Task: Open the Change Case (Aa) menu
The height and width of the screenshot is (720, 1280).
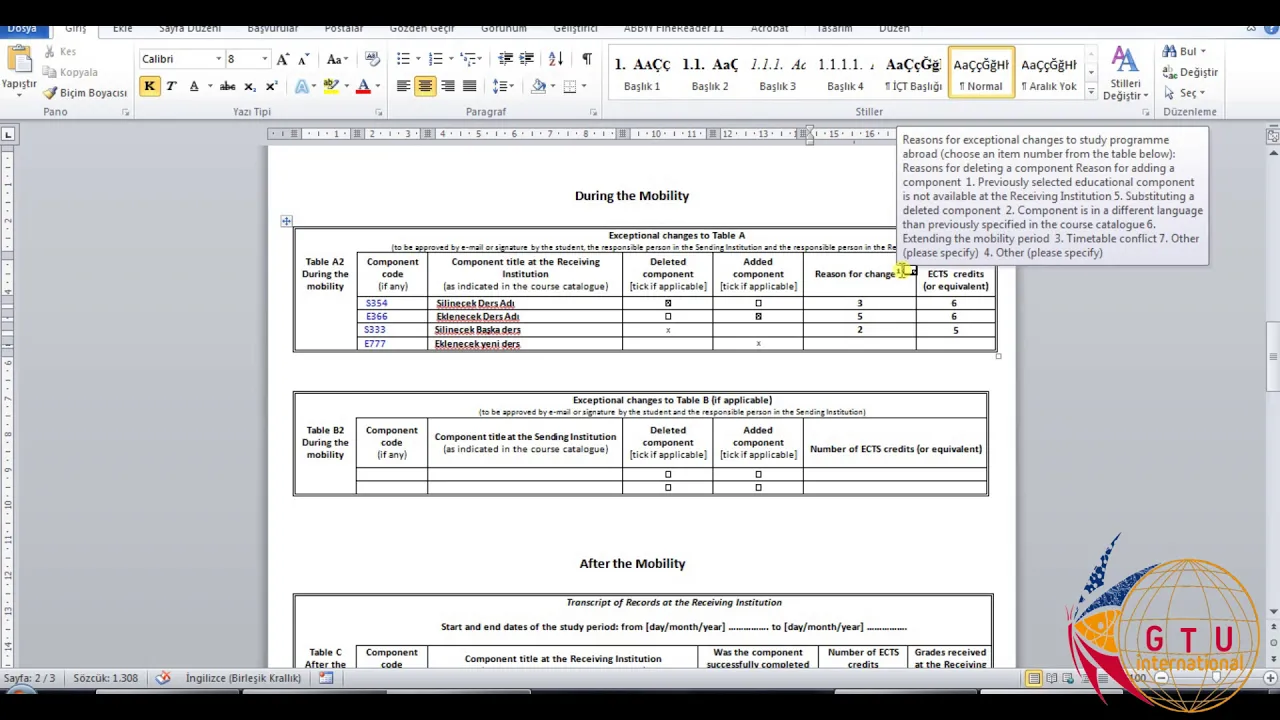Action: tap(337, 59)
